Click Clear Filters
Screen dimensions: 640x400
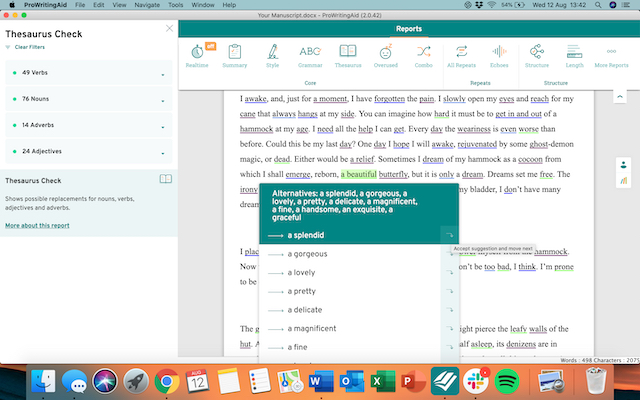coord(30,47)
